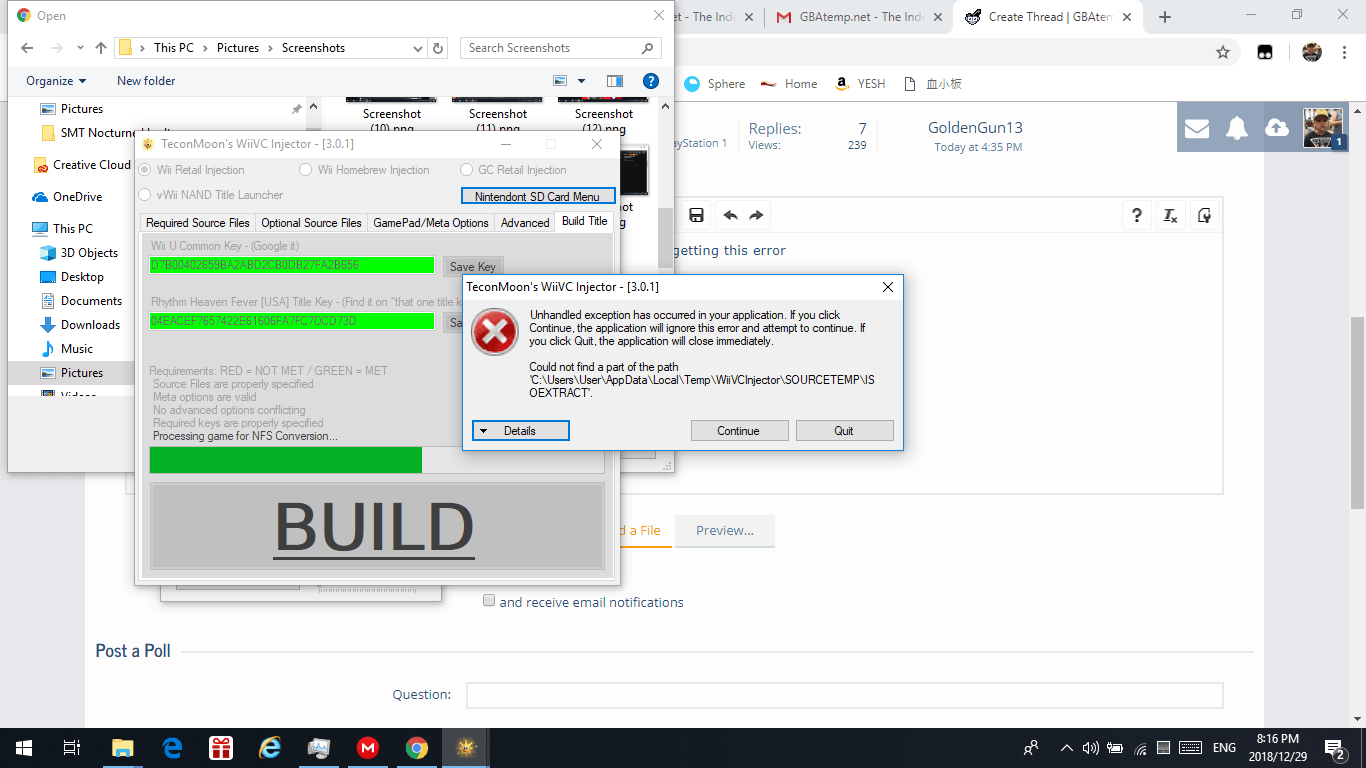Toggle the BB code source mode icon
This screenshot has width=1366, height=768.
(x=1205, y=215)
